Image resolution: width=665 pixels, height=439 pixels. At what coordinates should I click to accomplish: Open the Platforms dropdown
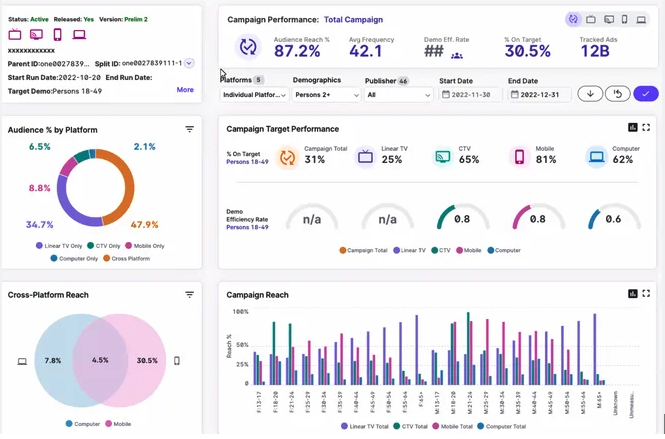pos(254,95)
